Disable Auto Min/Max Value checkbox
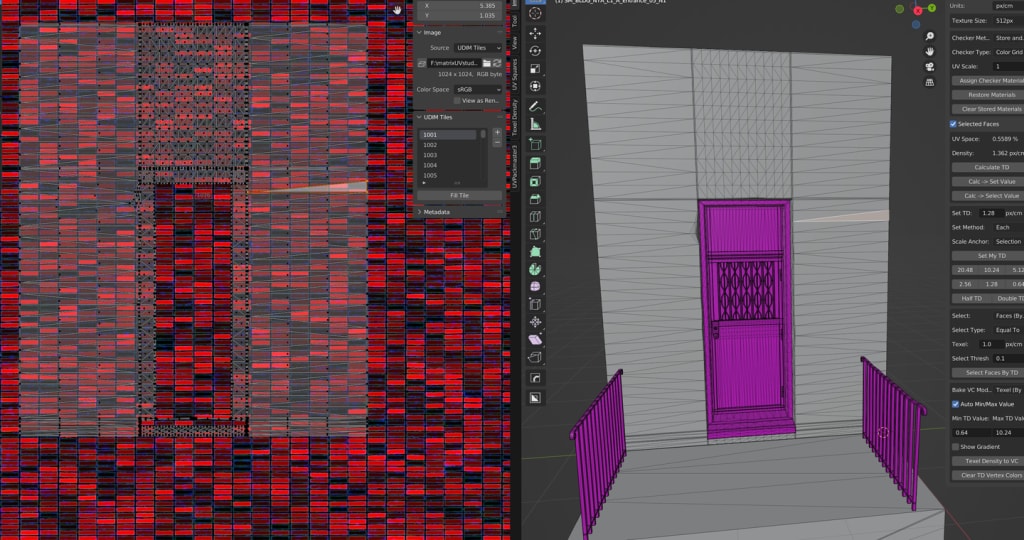The image size is (1024, 540). pos(955,404)
